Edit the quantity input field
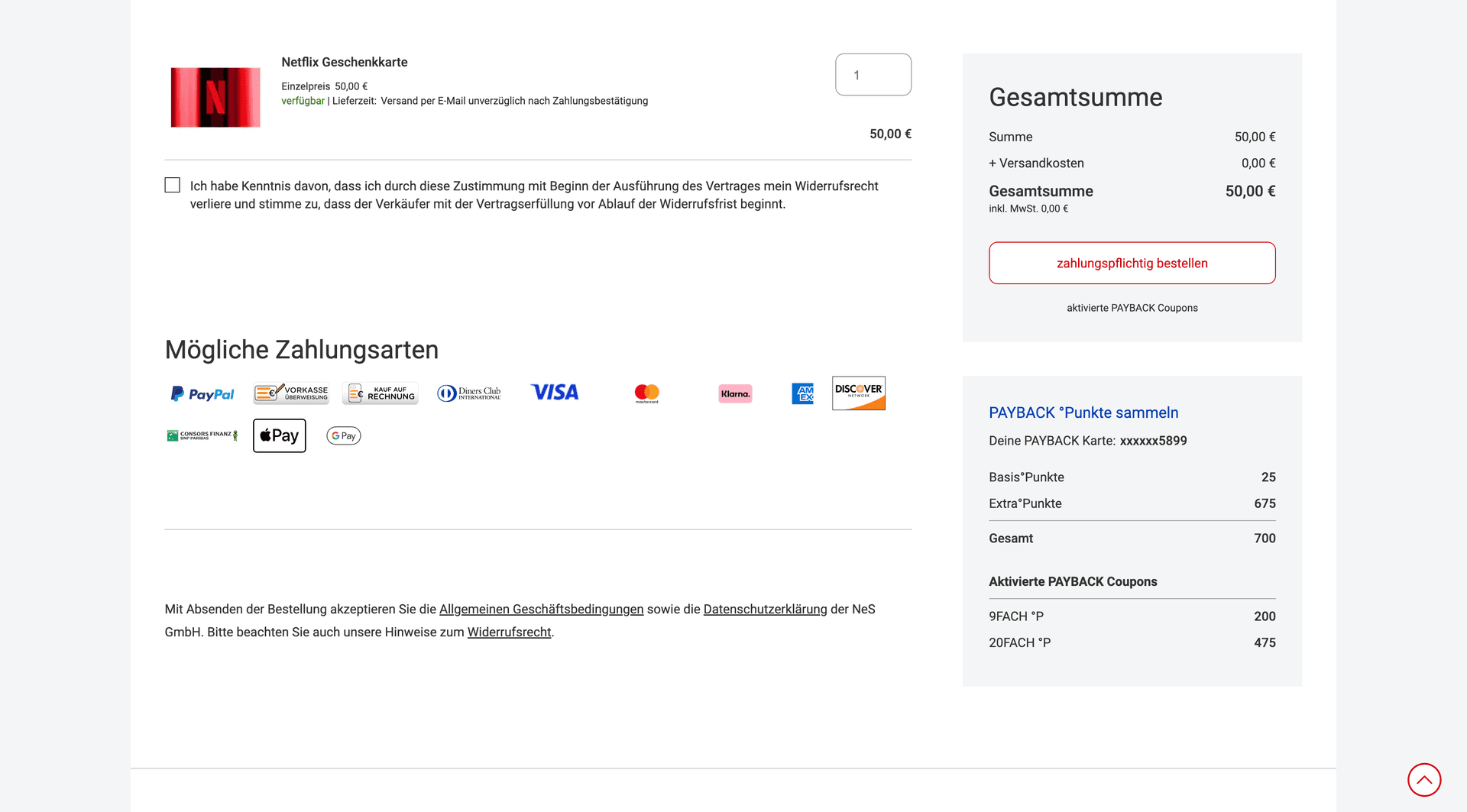The height and width of the screenshot is (812, 1467). [873, 74]
